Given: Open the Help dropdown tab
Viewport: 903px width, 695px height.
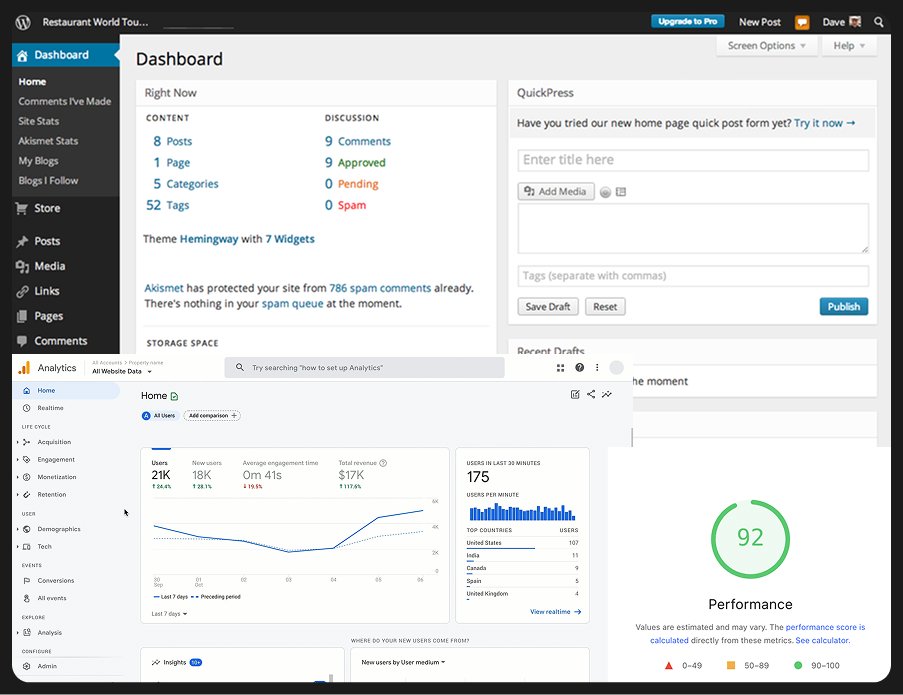Looking at the screenshot, I should pyautogui.click(x=848, y=46).
